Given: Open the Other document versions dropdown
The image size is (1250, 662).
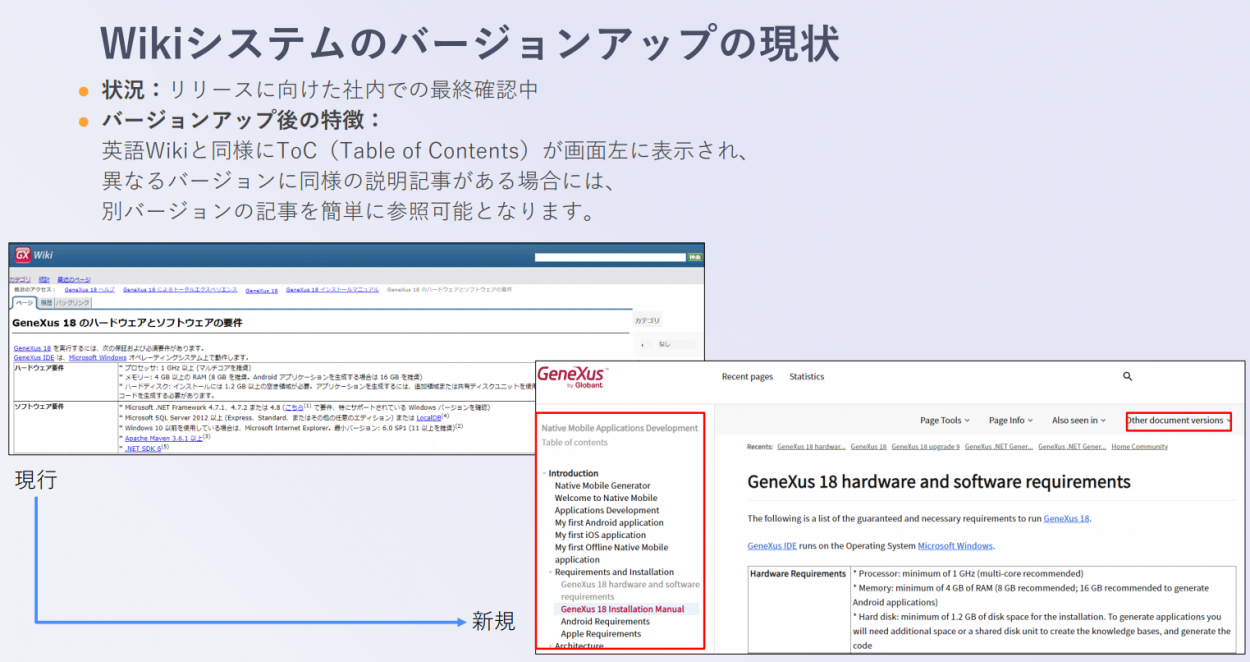Looking at the screenshot, I should [1178, 421].
